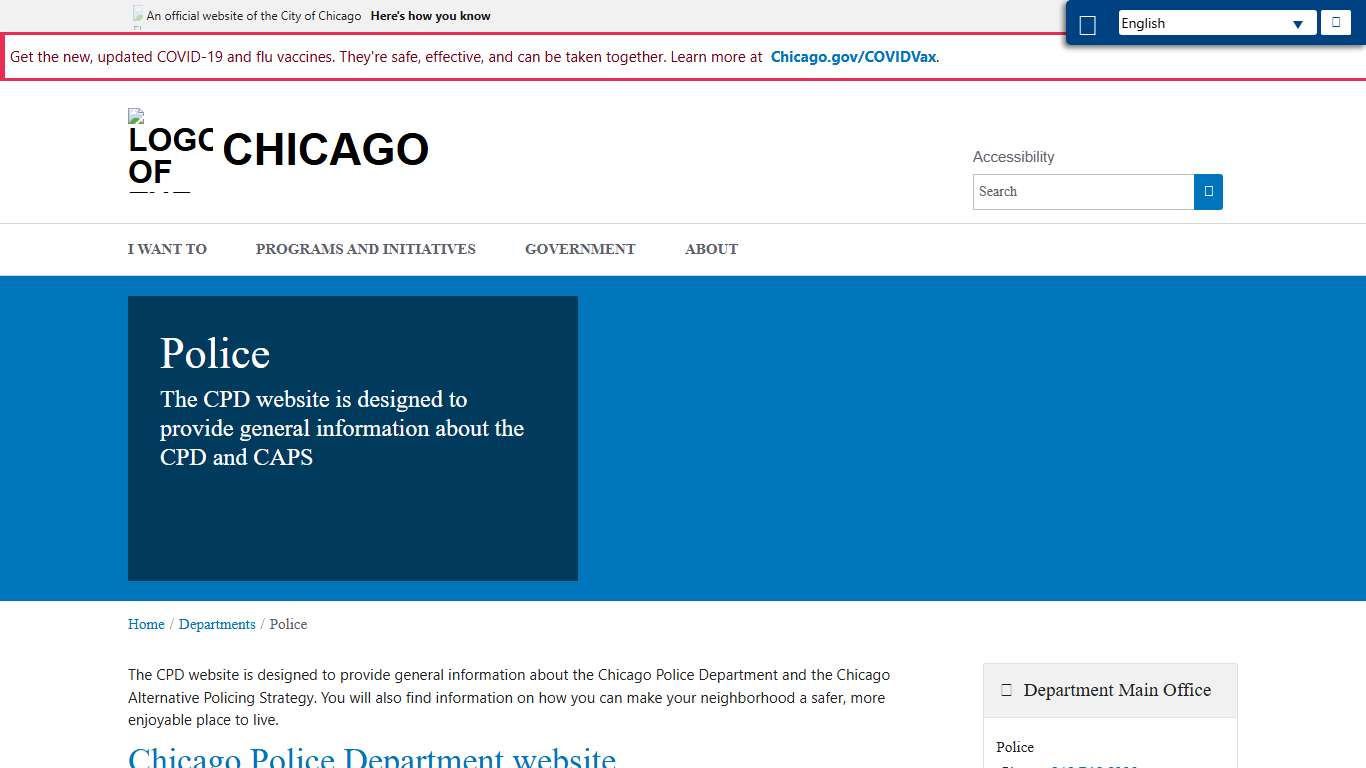Image resolution: width=1366 pixels, height=768 pixels.
Task: Click the flag icon before official website text
Action: [x=137, y=15]
